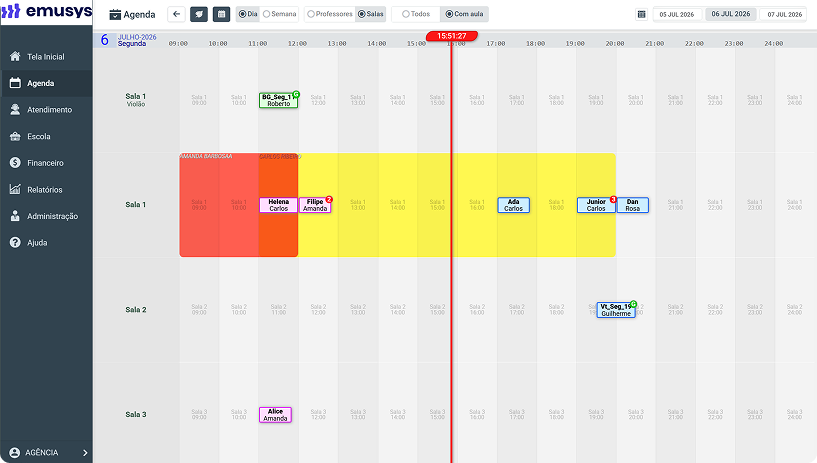Open Tela Inicial from the sidebar
The image size is (817, 463).
(46, 57)
